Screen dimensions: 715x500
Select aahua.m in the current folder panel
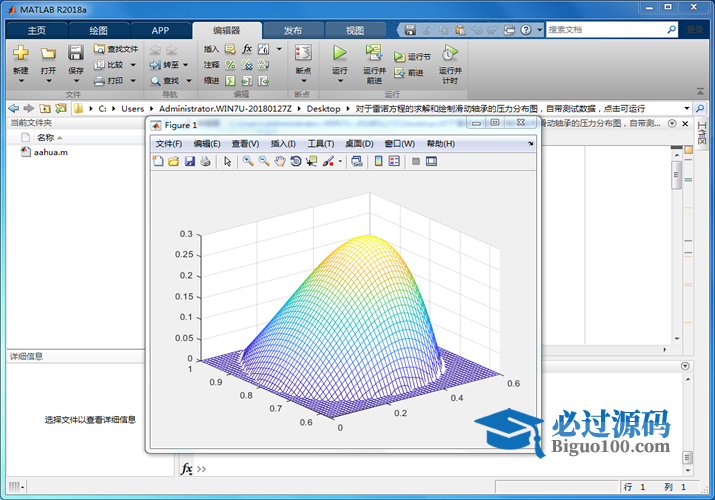45,152
